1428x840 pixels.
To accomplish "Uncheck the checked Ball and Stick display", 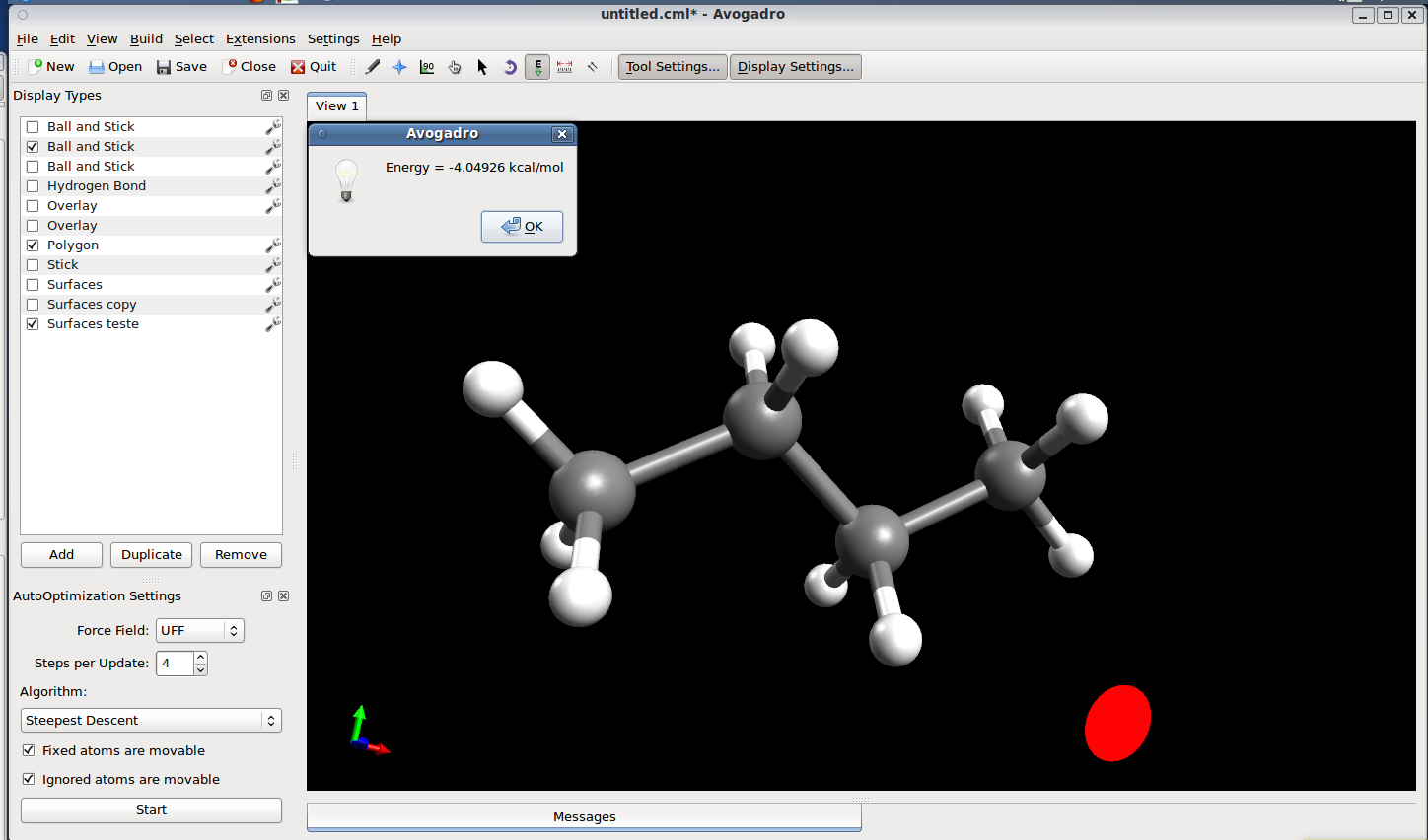I will [x=33, y=147].
